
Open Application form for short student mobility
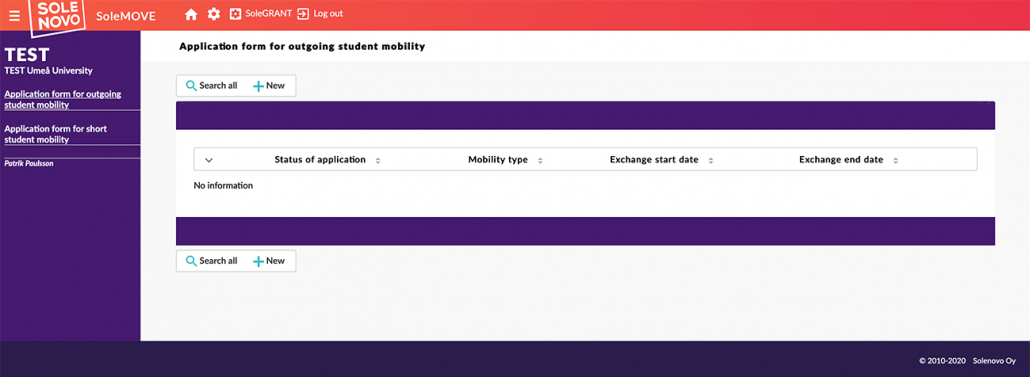coord(56,134)
